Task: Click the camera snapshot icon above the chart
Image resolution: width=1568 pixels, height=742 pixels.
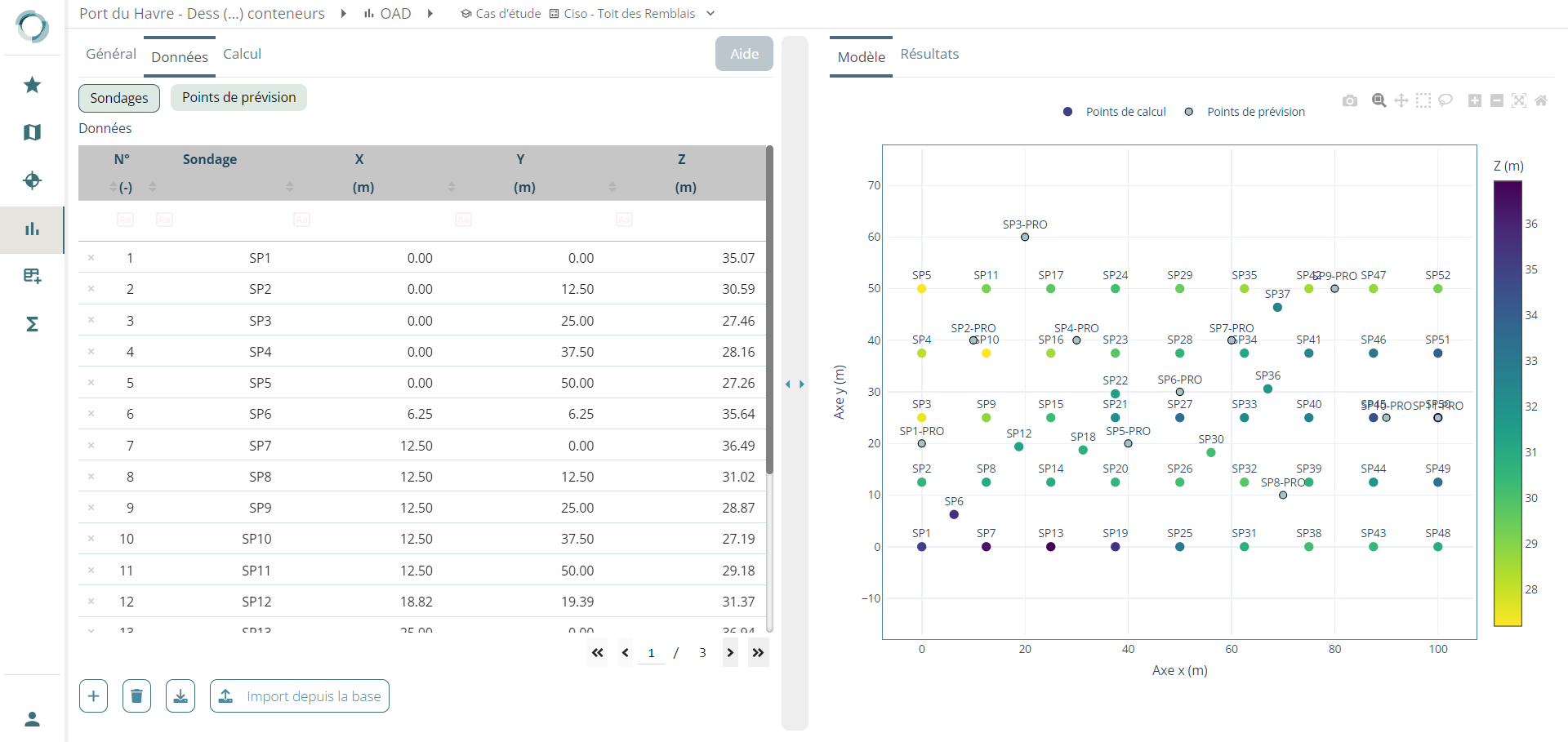Action: (x=1349, y=100)
